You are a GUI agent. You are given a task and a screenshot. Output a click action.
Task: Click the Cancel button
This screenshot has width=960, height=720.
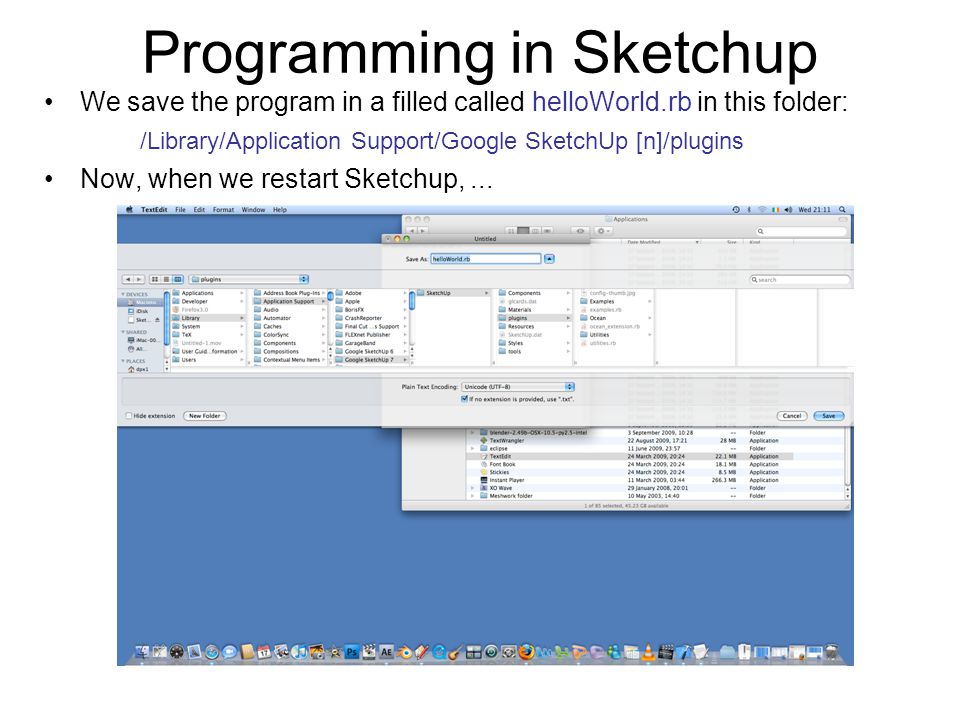[x=792, y=416]
